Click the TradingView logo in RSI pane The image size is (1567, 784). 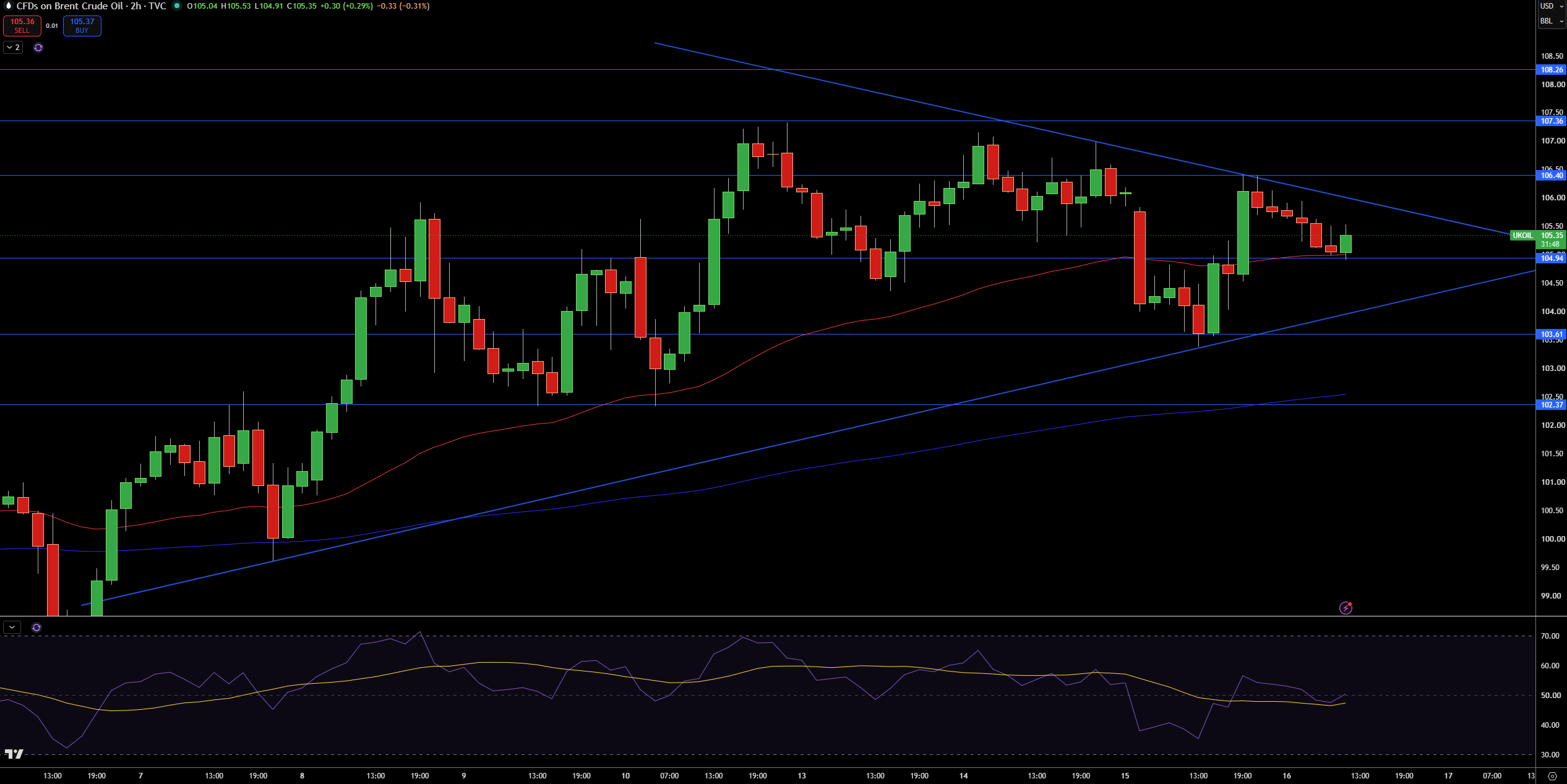14,754
